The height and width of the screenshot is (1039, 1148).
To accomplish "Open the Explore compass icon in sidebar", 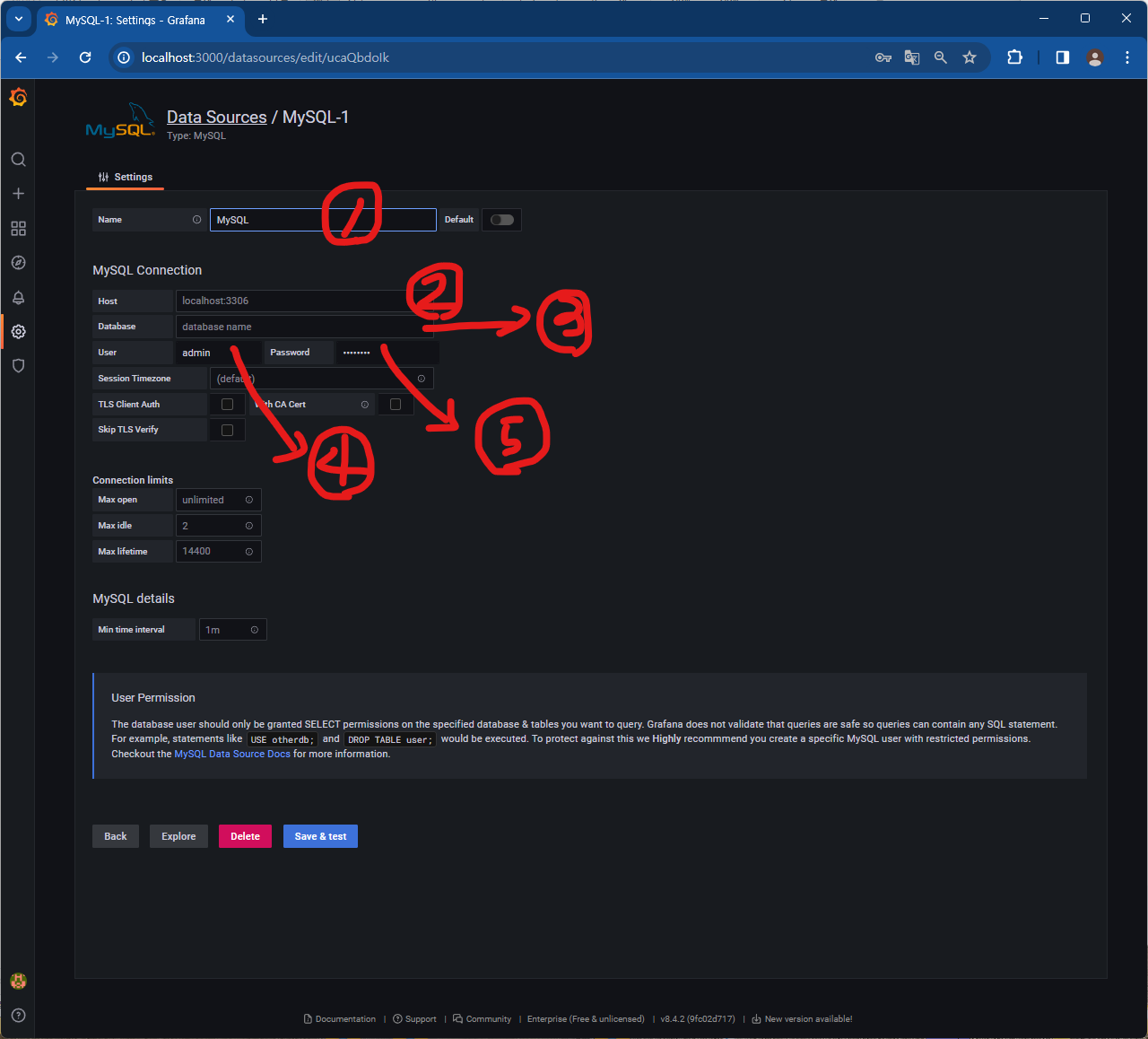I will click(x=18, y=263).
